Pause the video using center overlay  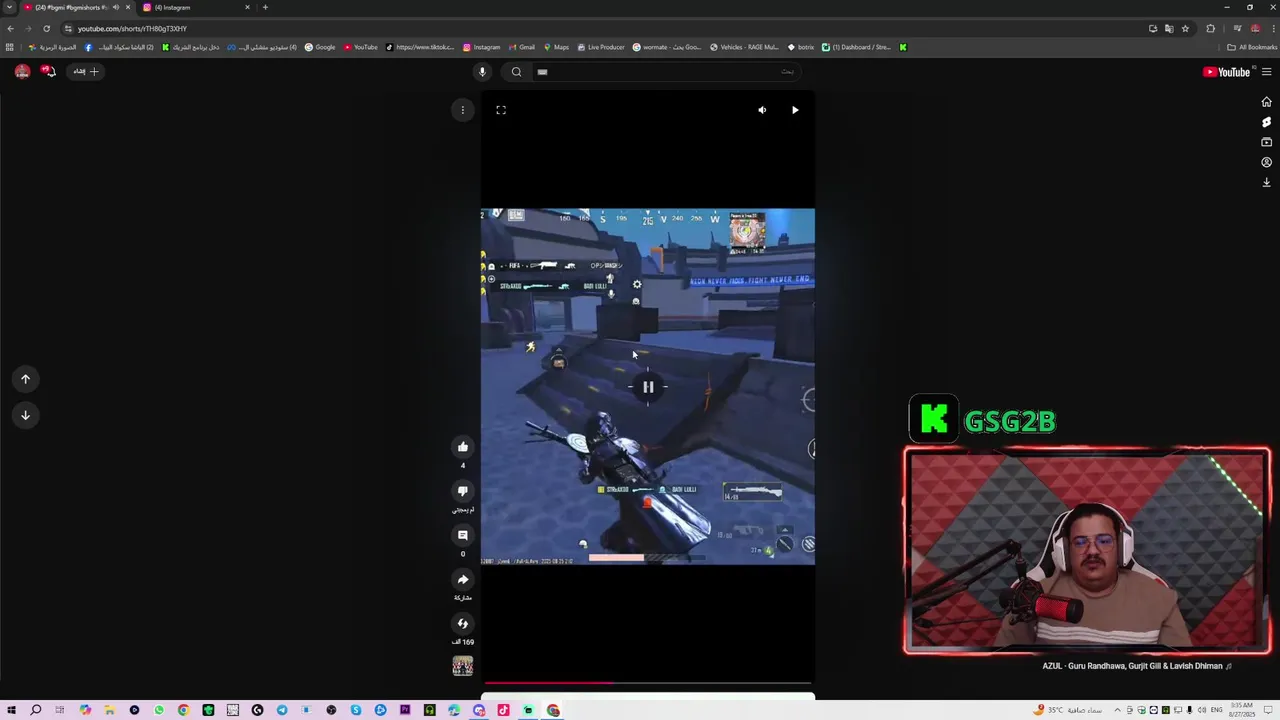[x=648, y=387]
